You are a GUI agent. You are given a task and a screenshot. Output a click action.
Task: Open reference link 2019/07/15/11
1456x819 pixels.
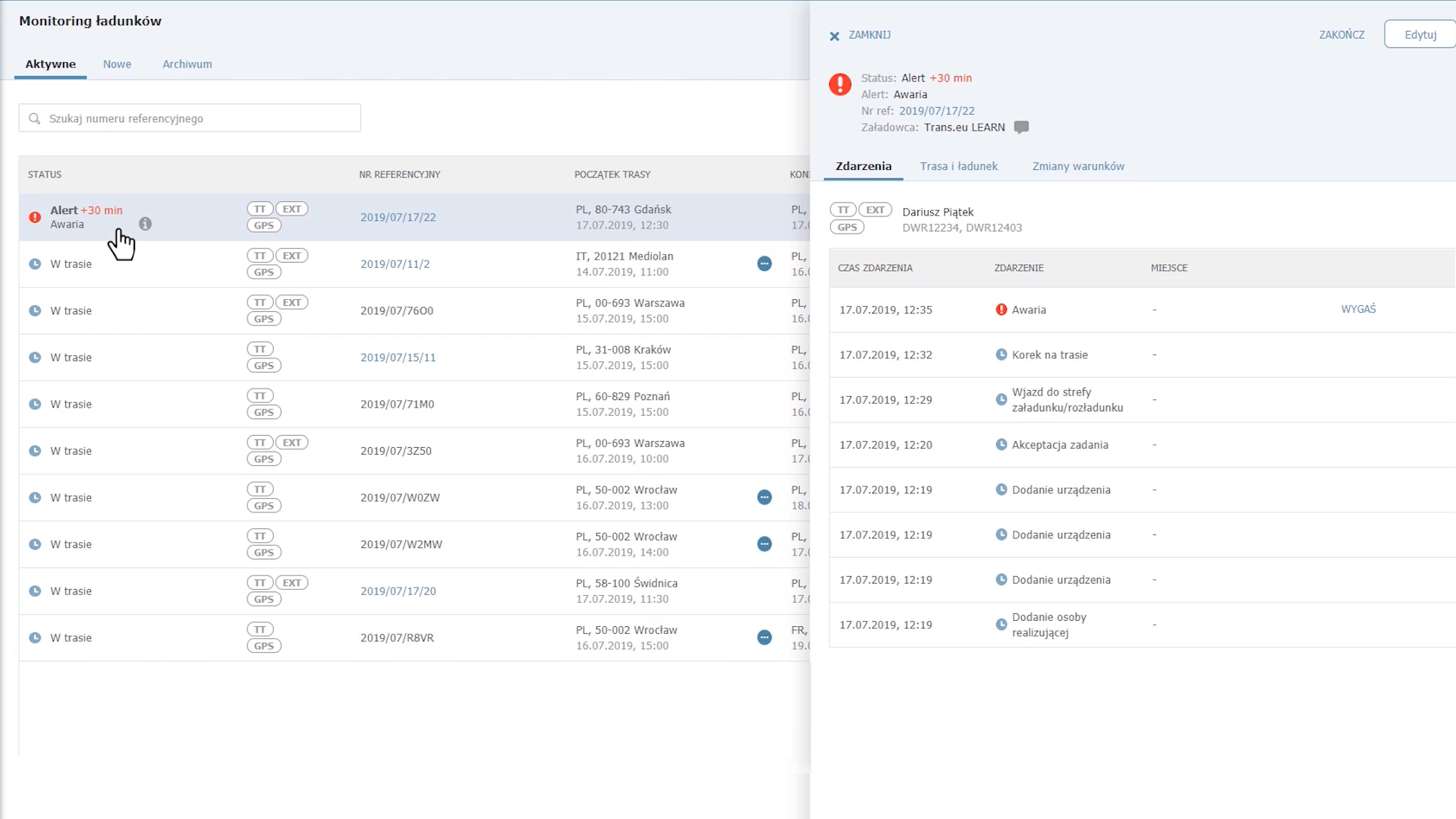pos(398,358)
